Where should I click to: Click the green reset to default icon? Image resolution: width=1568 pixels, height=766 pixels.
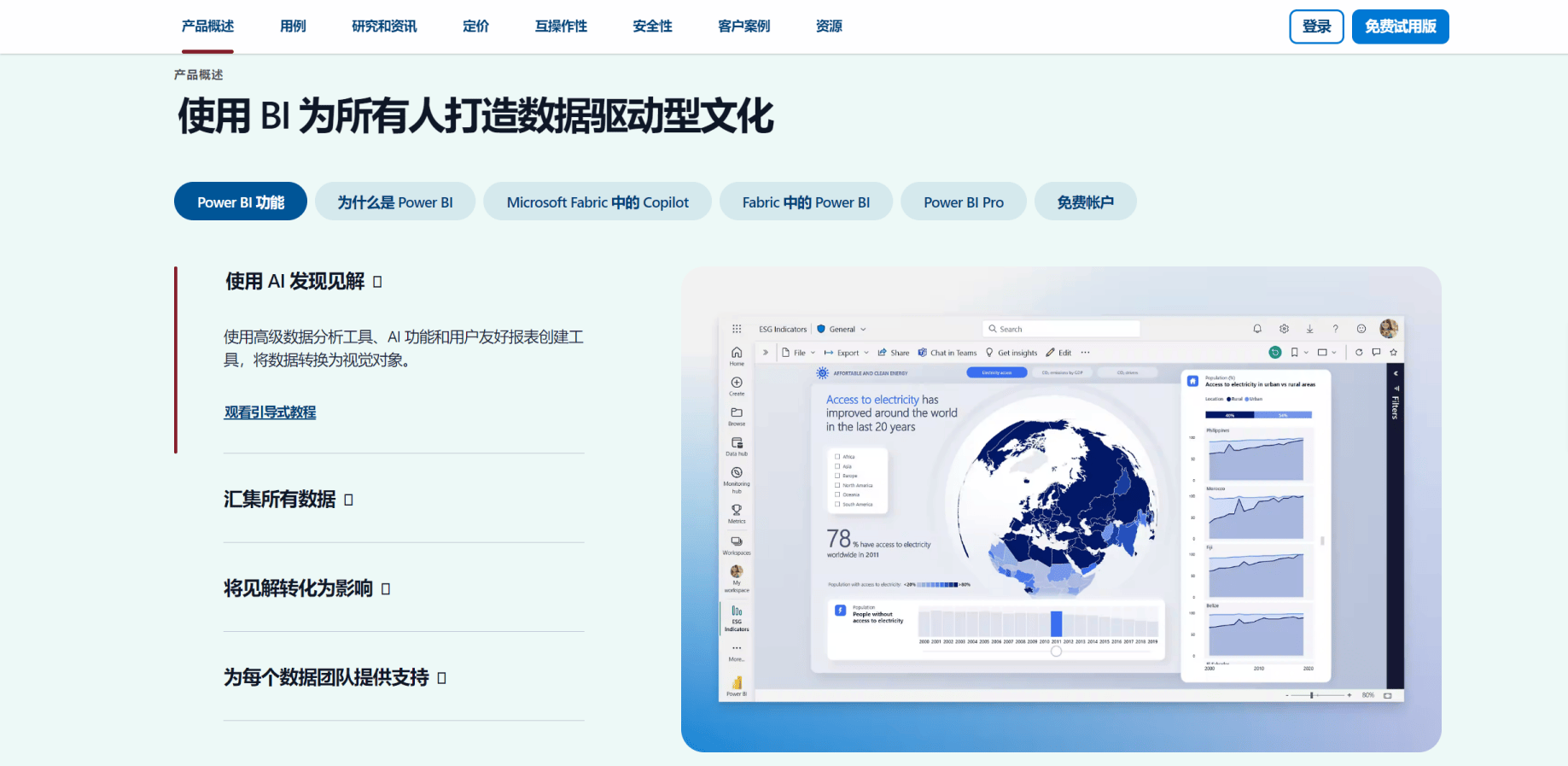[x=1275, y=352]
